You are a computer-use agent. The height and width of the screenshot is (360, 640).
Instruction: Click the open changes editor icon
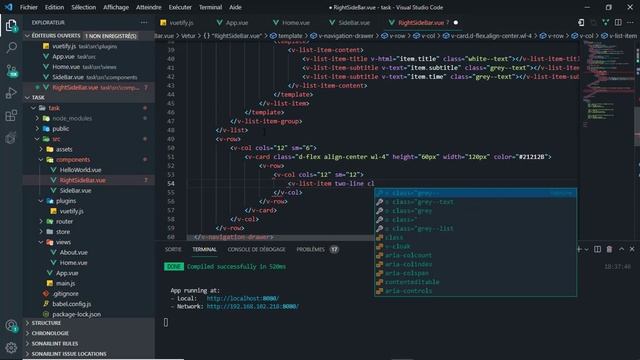(x=580, y=22)
